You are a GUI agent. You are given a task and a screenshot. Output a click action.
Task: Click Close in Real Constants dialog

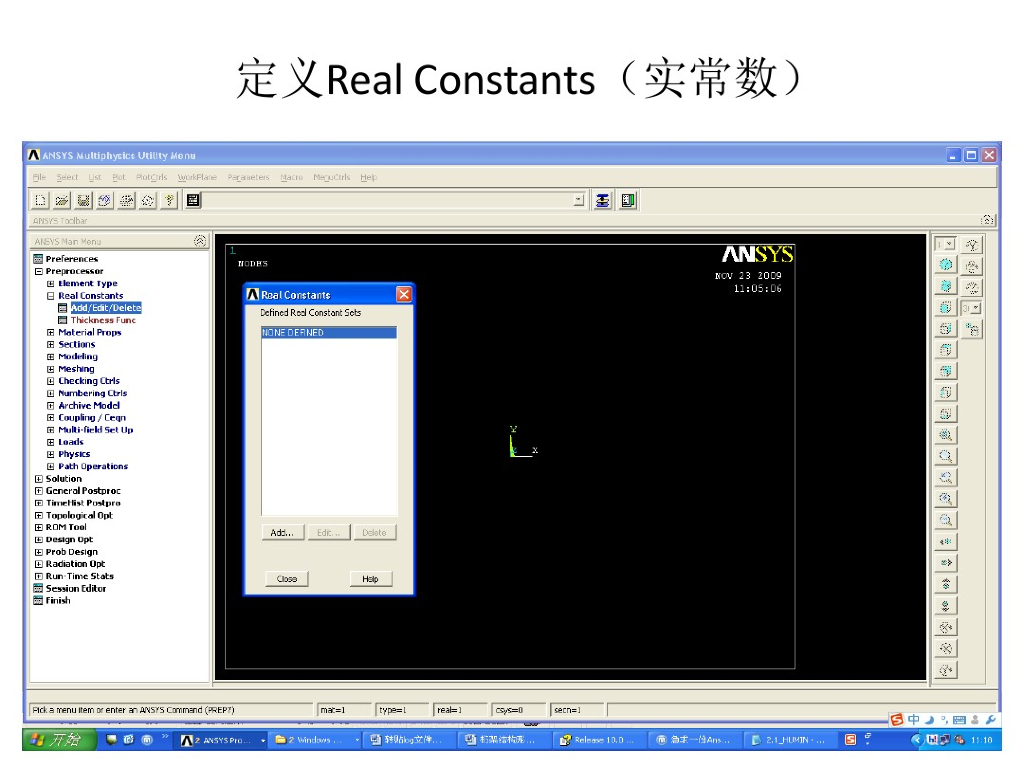(287, 579)
